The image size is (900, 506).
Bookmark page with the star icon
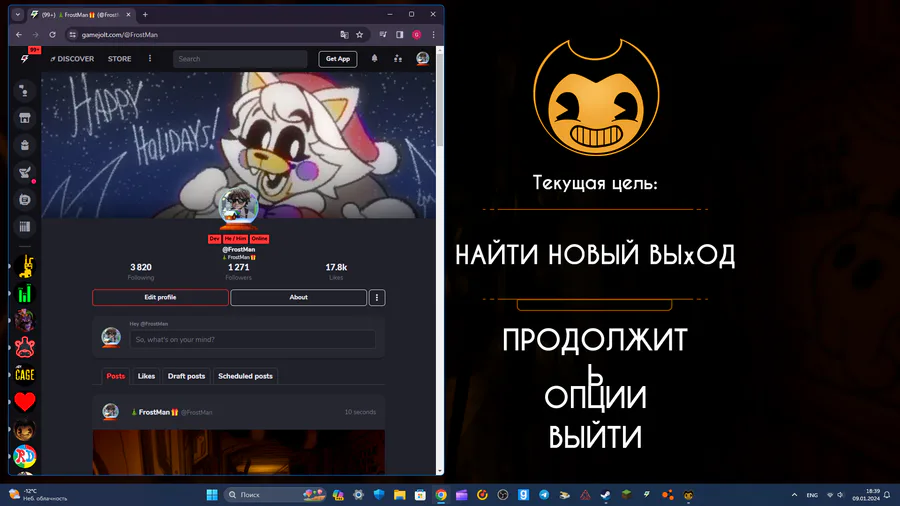[x=359, y=35]
